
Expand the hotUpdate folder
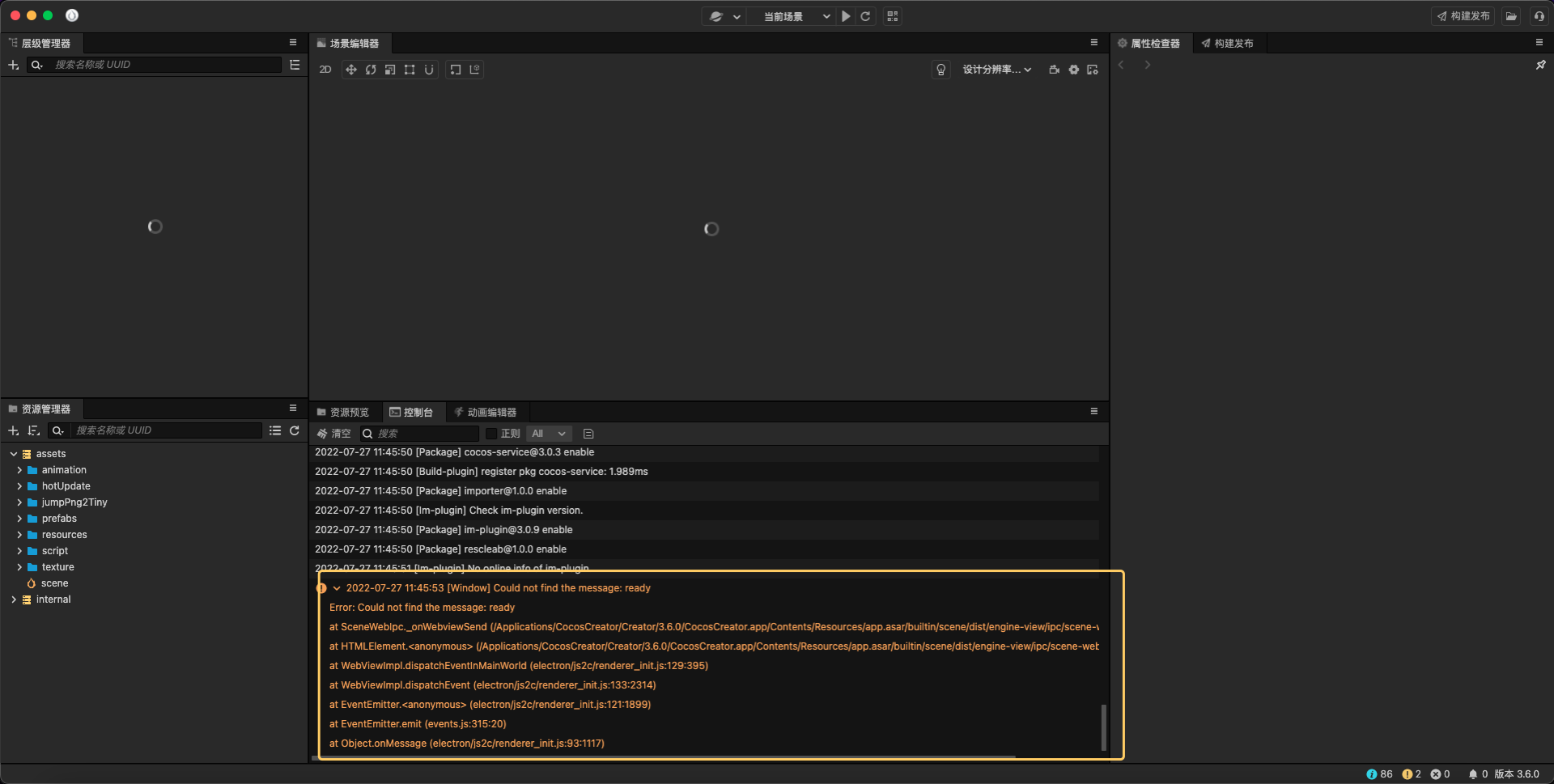click(19, 486)
